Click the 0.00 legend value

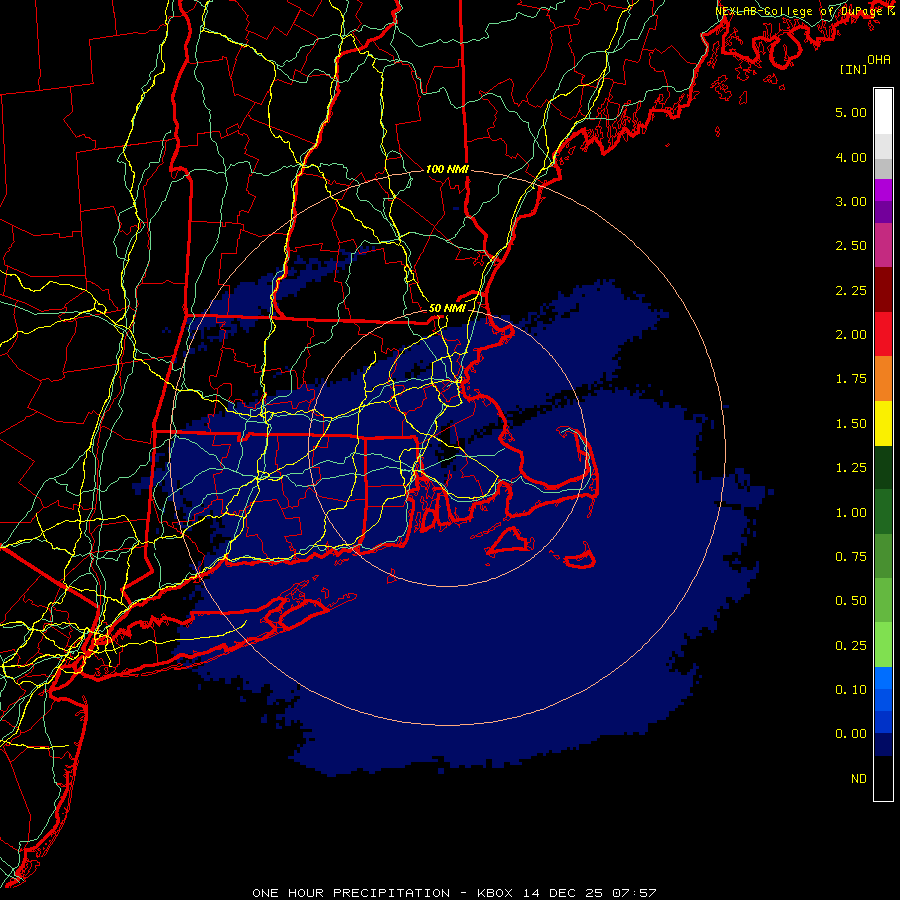851,734
